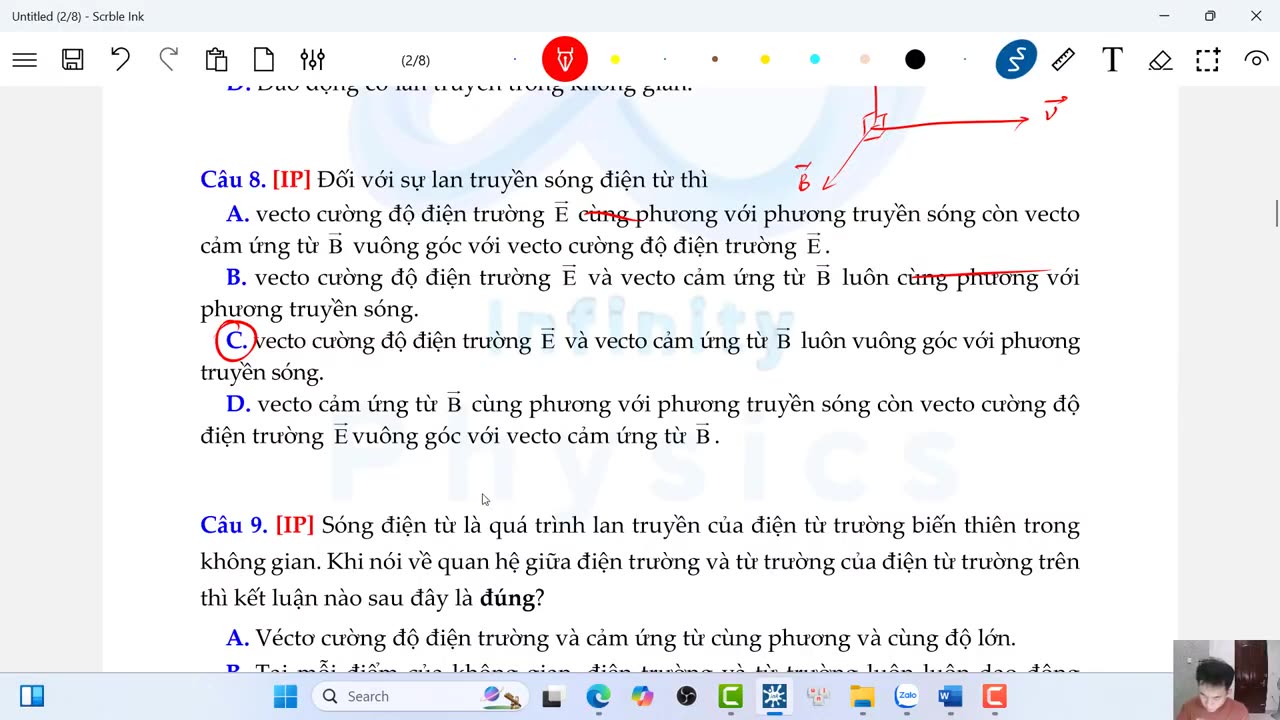Screen dimensions: 1280x720
Task: Open the widgets panel icon on taskbar
Action: coord(32,696)
